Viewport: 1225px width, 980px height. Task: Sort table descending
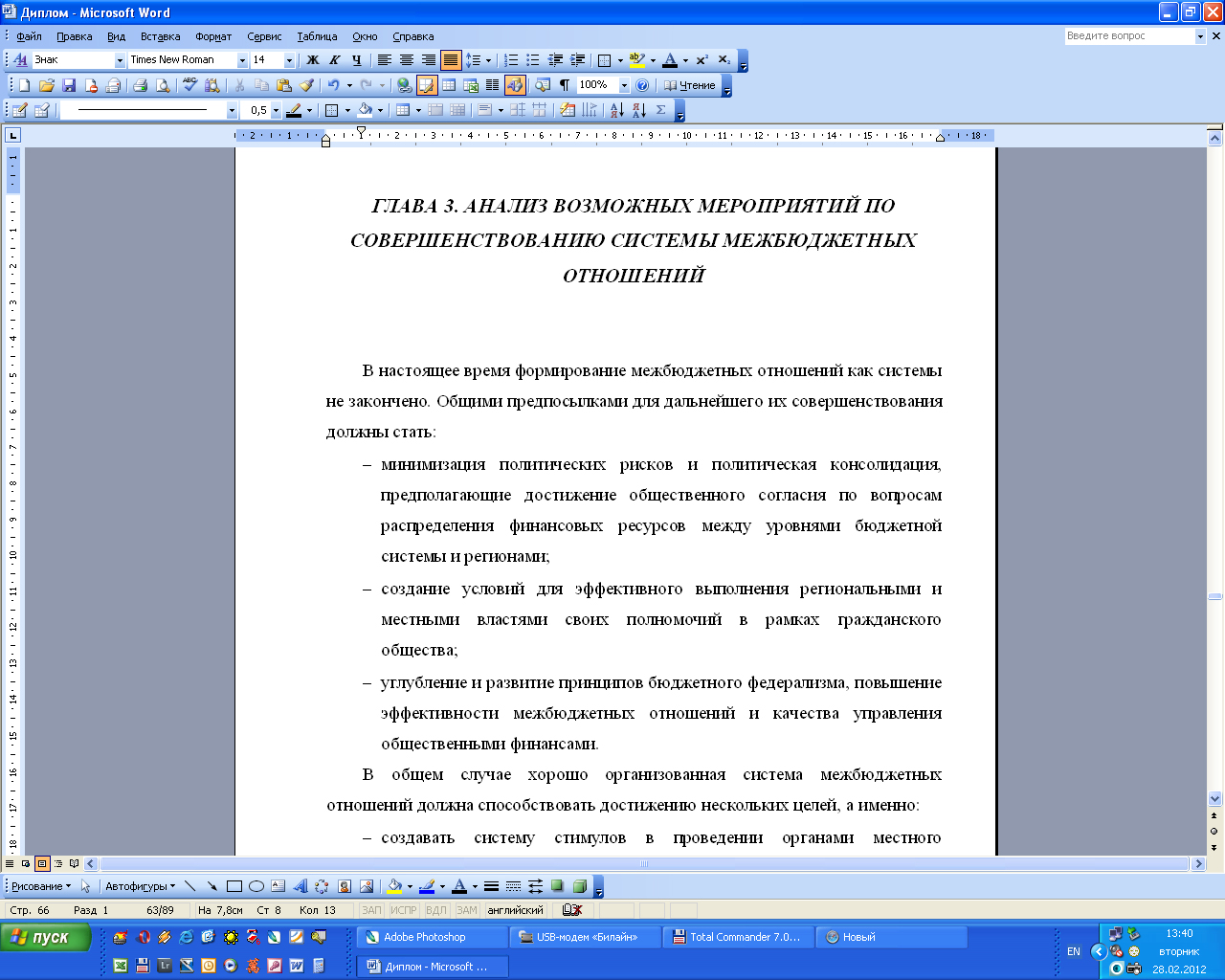639,110
